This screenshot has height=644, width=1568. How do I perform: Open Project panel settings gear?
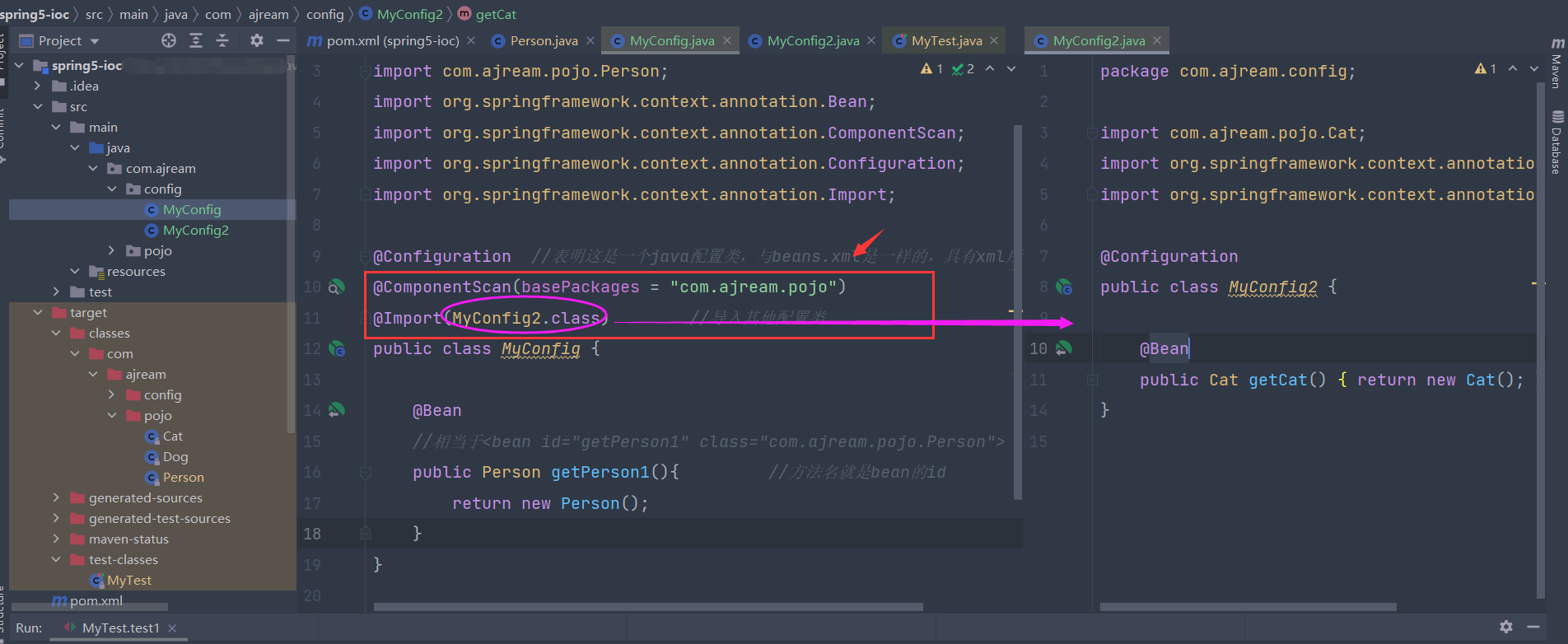tap(257, 40)
